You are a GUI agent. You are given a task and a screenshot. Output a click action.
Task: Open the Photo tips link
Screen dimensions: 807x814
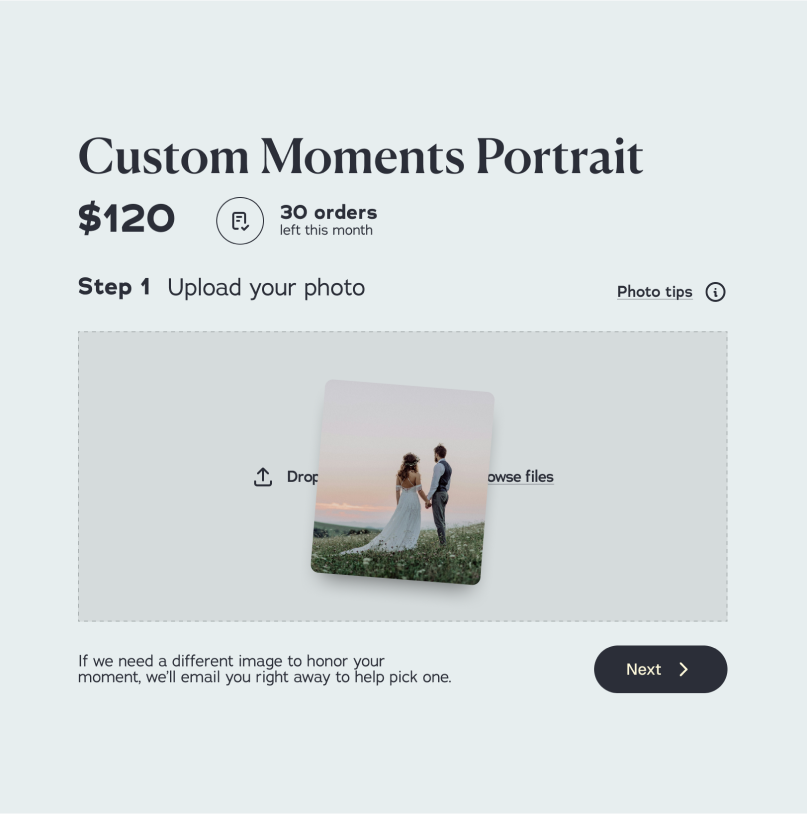point(654,292)
